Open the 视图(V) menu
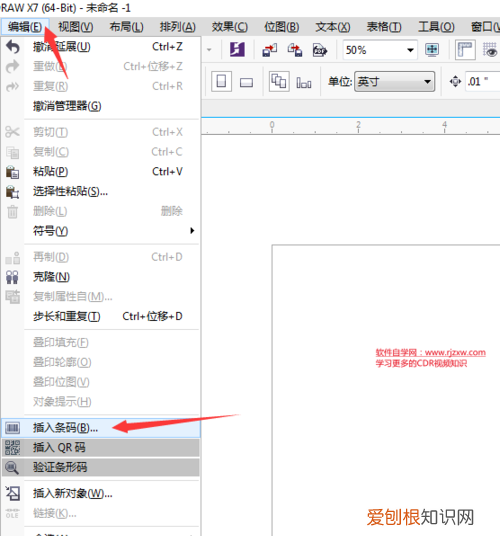This screenshot has width=500, height=536. 76,27
